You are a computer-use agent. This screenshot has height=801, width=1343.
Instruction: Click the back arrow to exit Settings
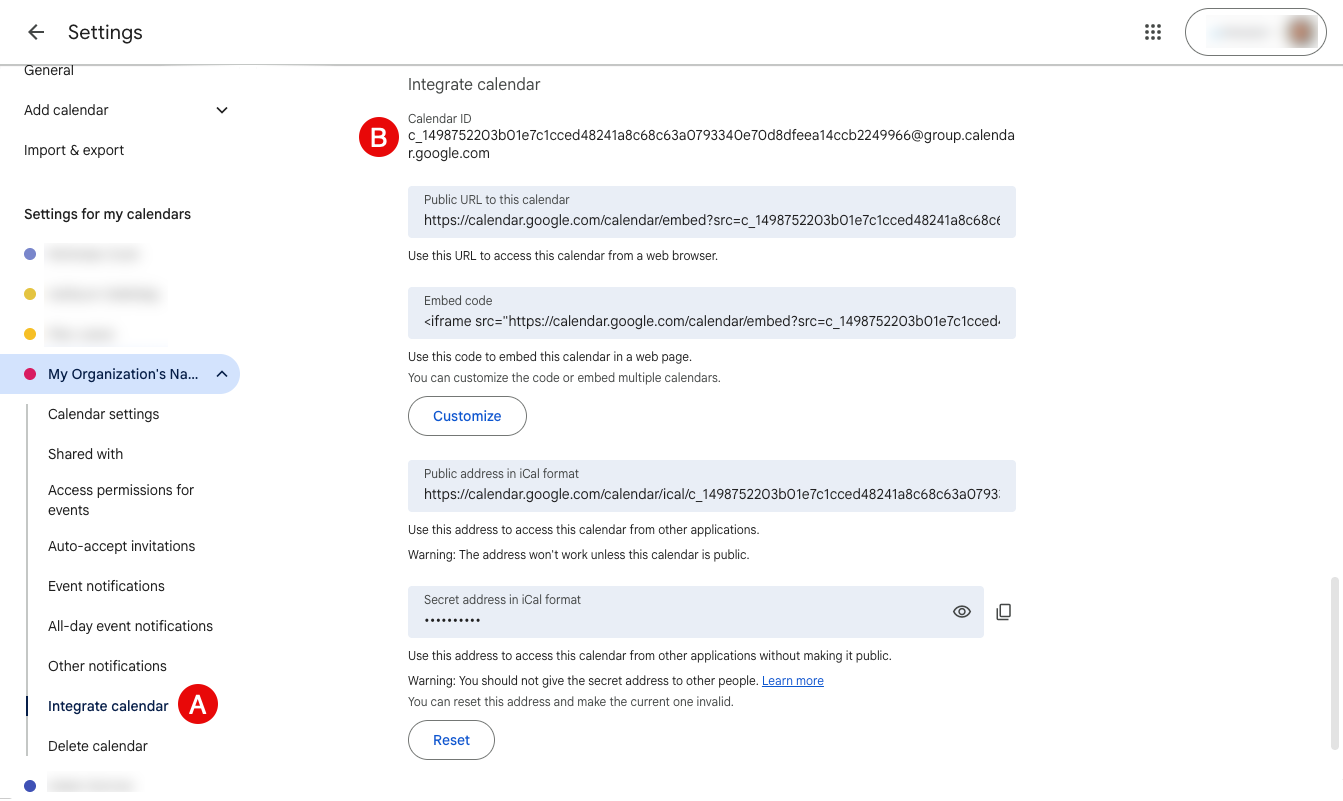point(35,31)
